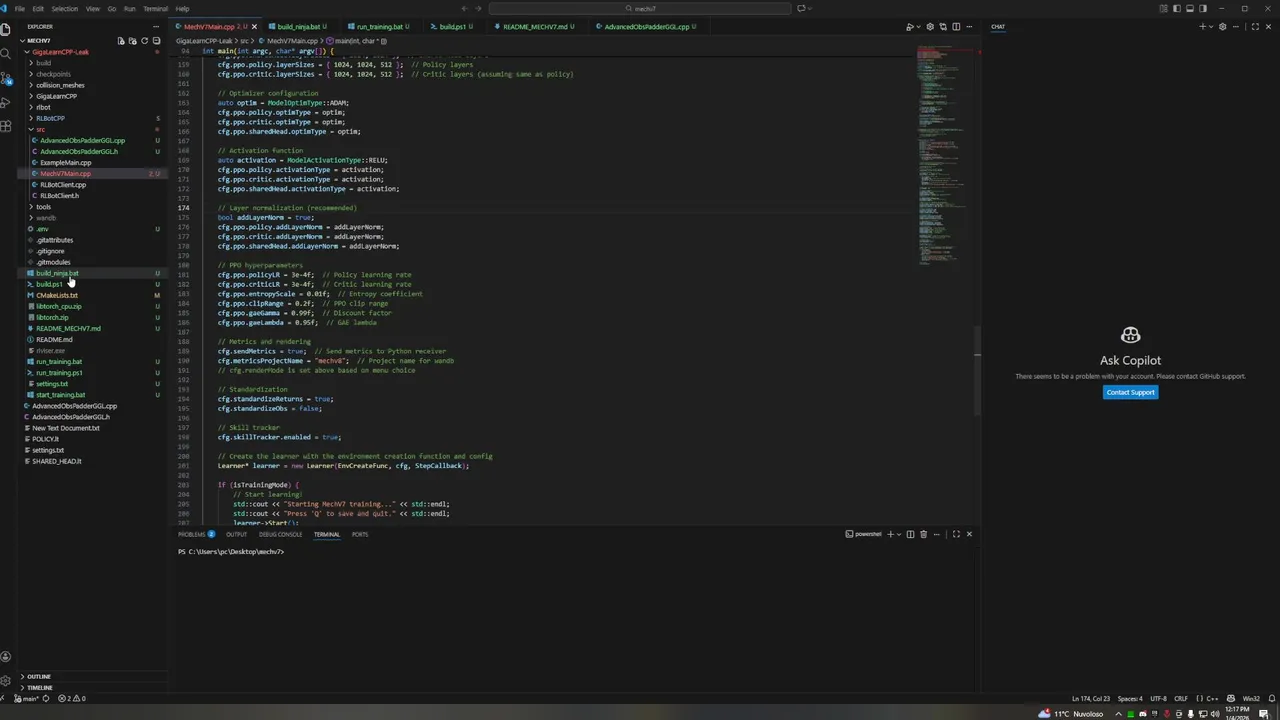
Task: Click the New Folder icon in the Explorer header
Action: click(x=133, y=41)
